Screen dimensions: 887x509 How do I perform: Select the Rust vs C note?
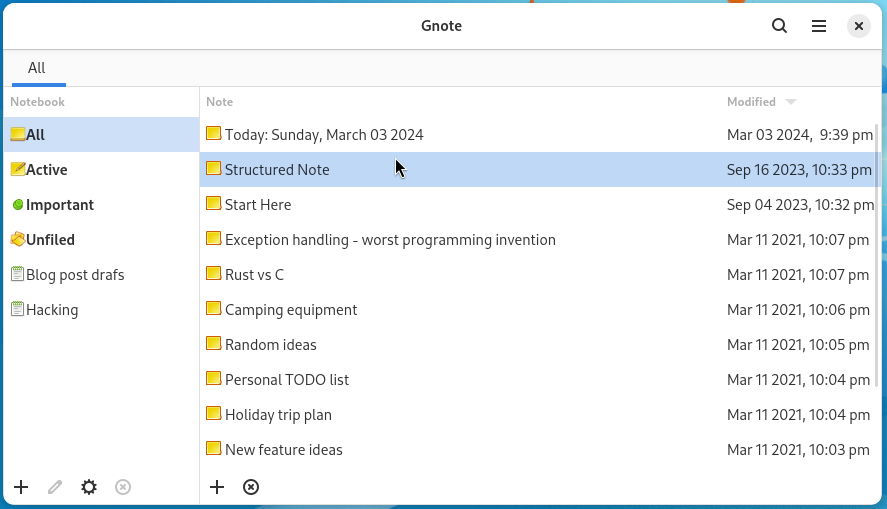[x=254, y=275]
